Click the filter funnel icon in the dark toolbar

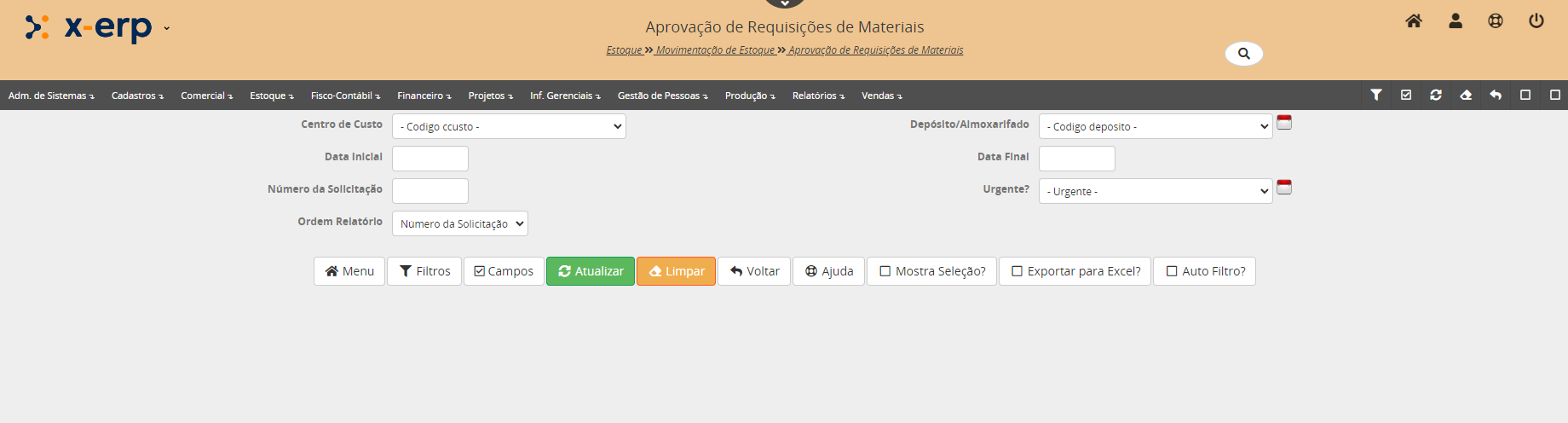pyautogui.click(x=1376, y=96)
